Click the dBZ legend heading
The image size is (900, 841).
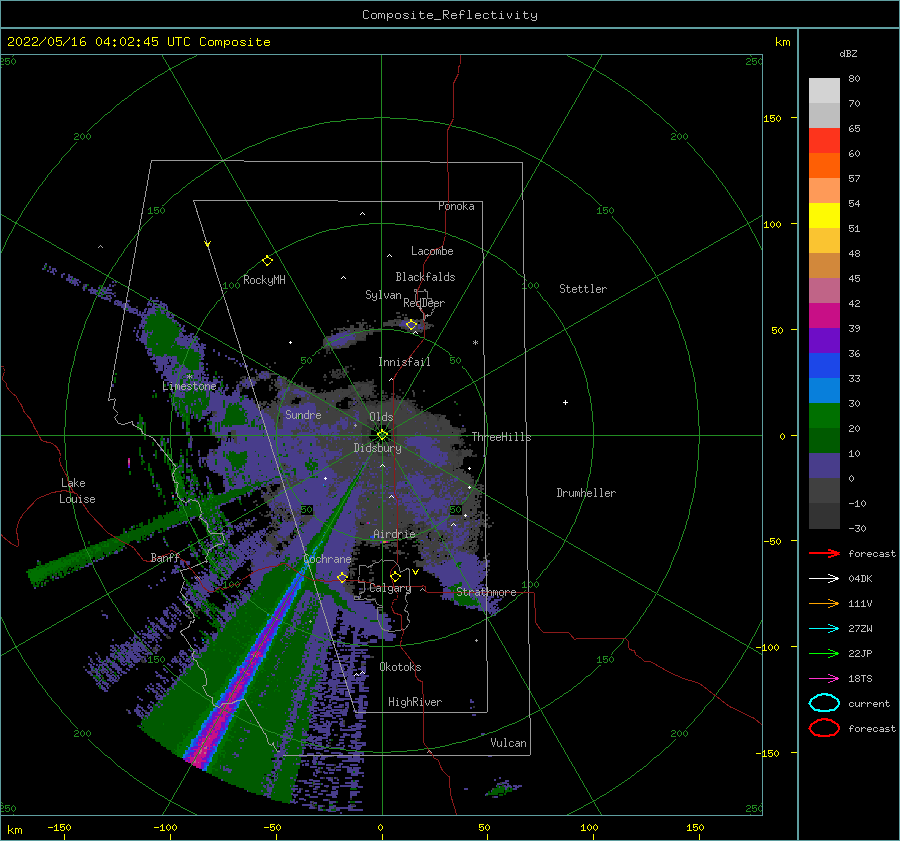(848, 53)
